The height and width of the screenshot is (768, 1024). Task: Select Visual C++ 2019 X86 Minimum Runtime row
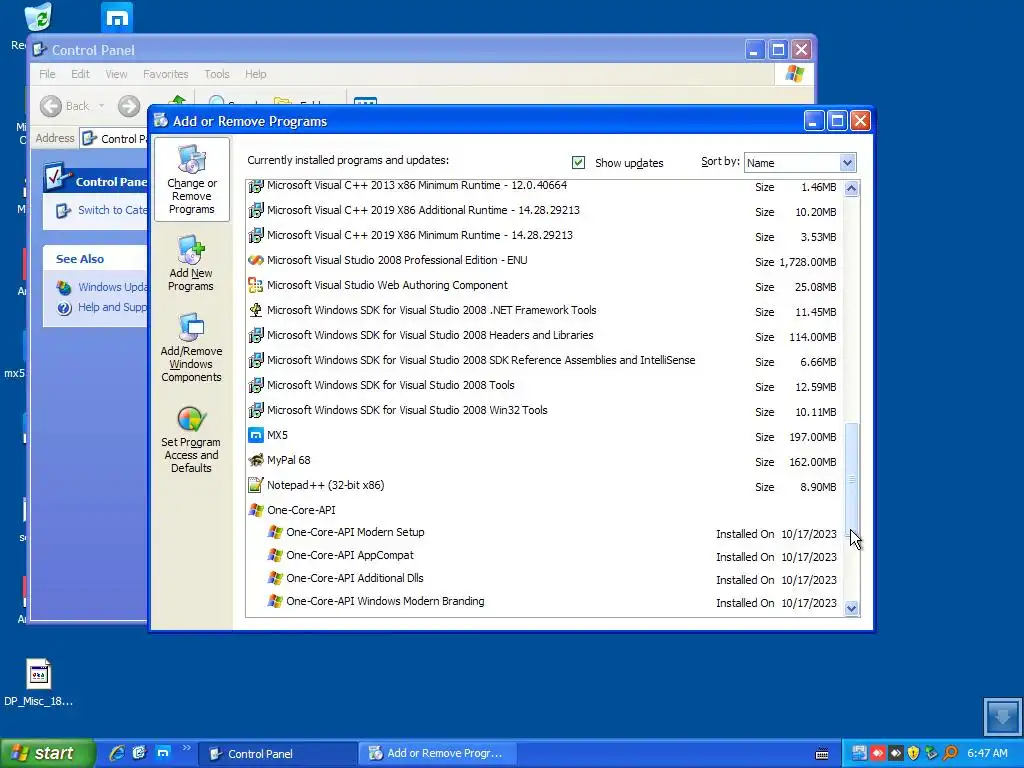point(545,235)
